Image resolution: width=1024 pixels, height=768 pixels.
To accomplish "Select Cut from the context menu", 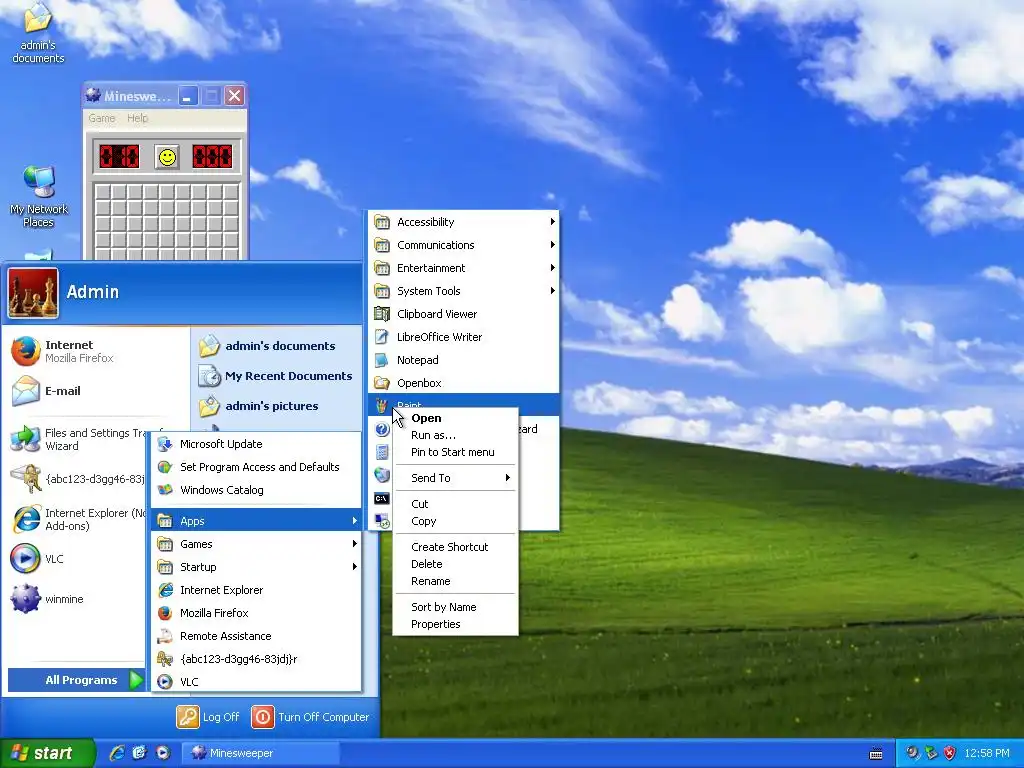I will point(455,504).
